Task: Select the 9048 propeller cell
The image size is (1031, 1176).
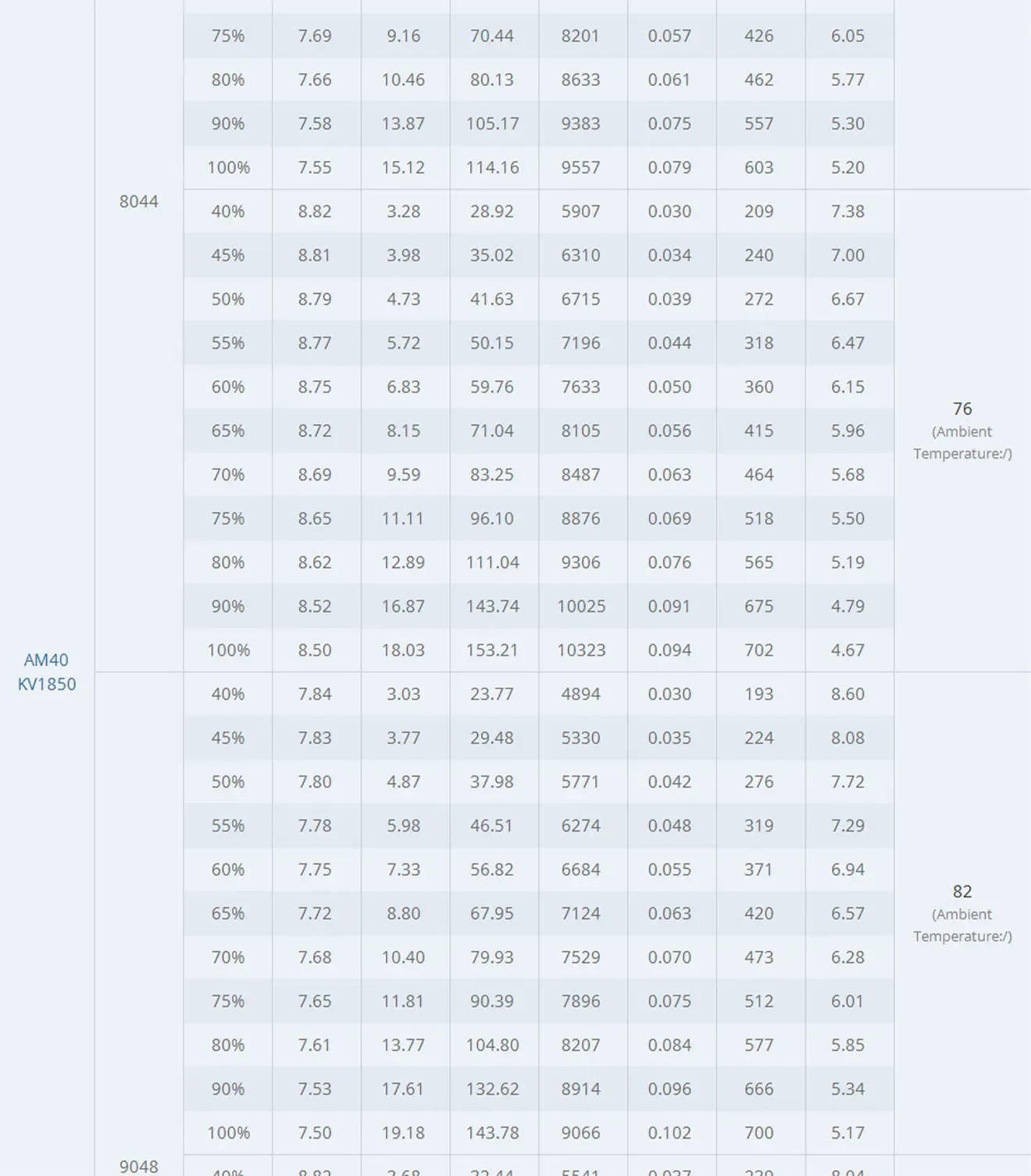Action: tap(139, 1166)
